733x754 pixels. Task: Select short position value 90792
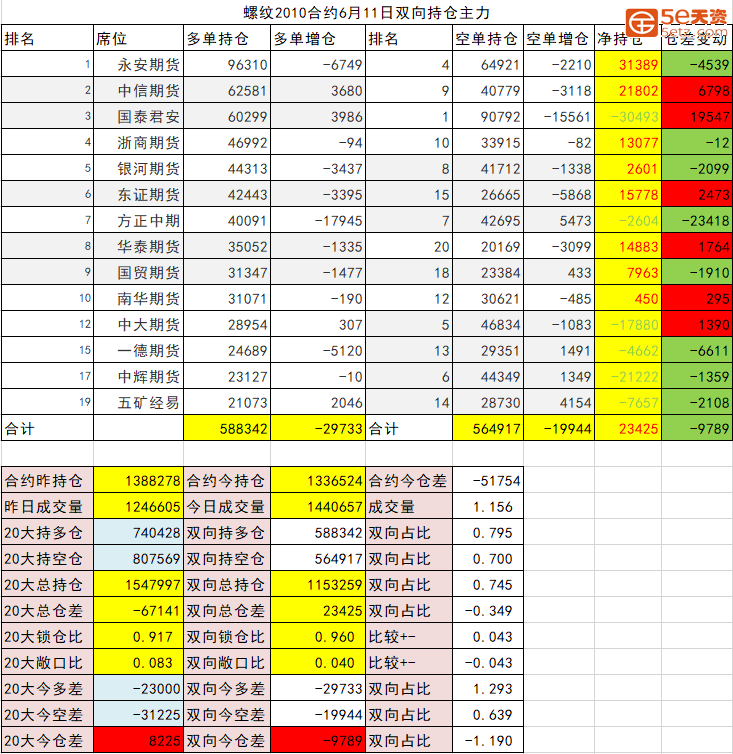coord(488,116)
